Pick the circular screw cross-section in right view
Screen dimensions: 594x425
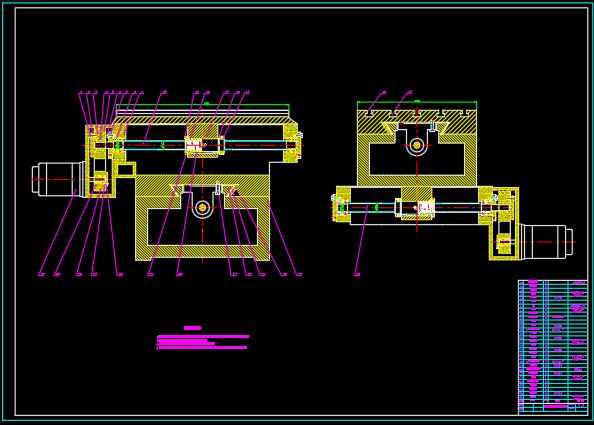[417, 145]
